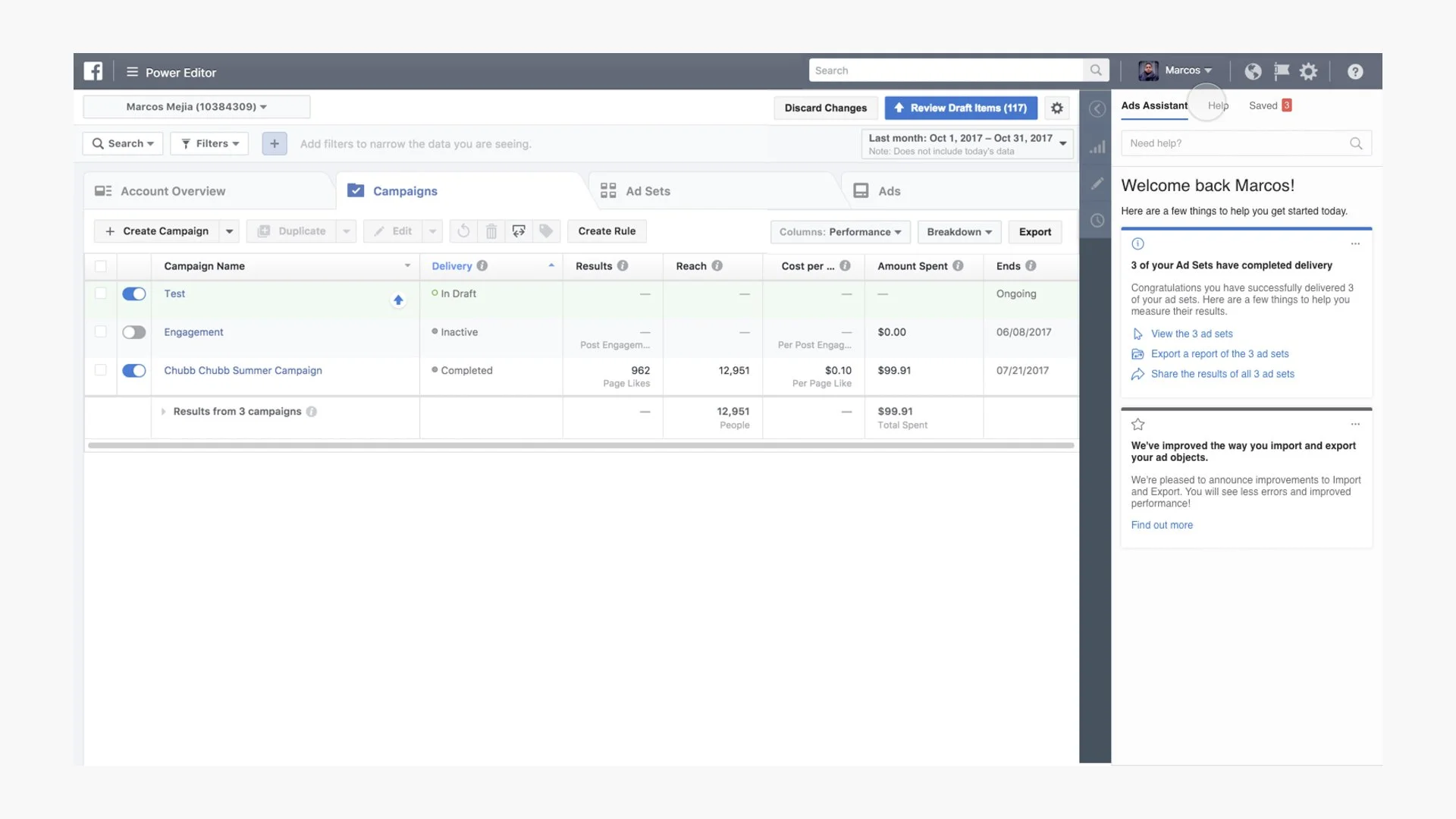Click the tag label icon in toolbar
Image resolution: width=1456 pixels, height=819 pixels.
pos(546,231)
